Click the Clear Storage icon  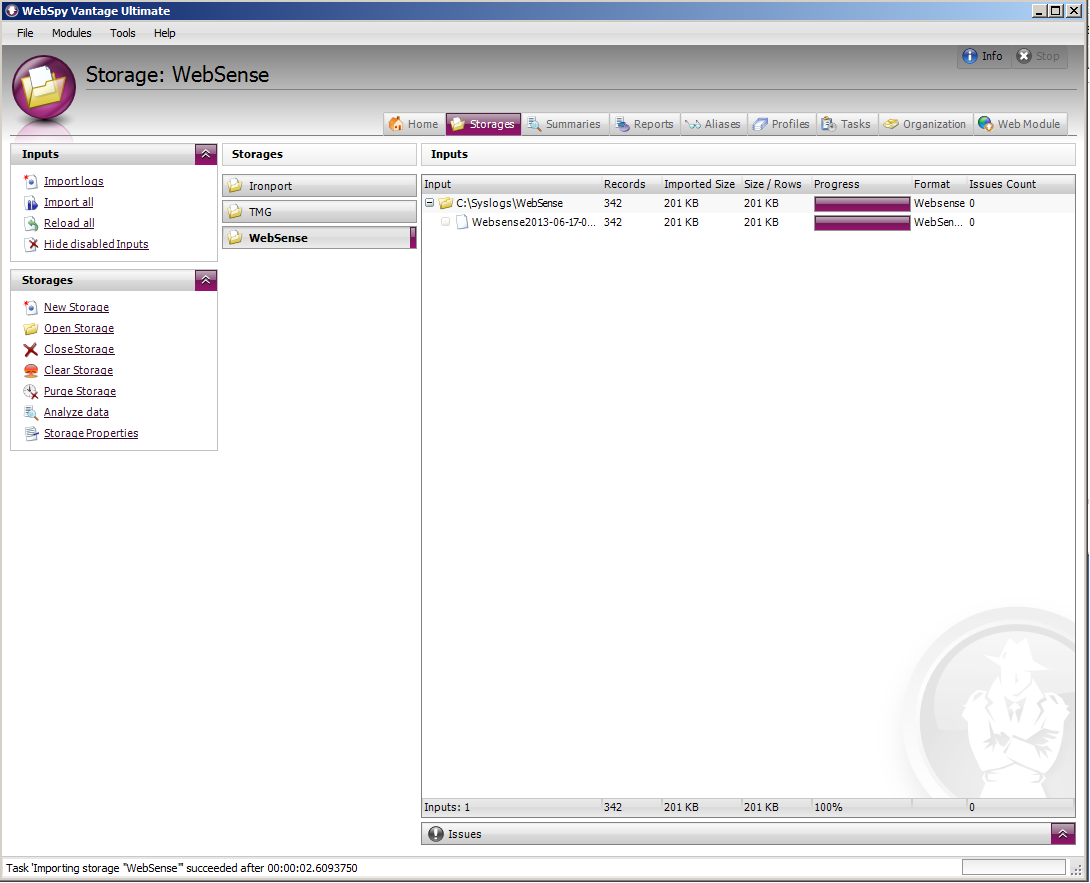(x=31, y=371)
